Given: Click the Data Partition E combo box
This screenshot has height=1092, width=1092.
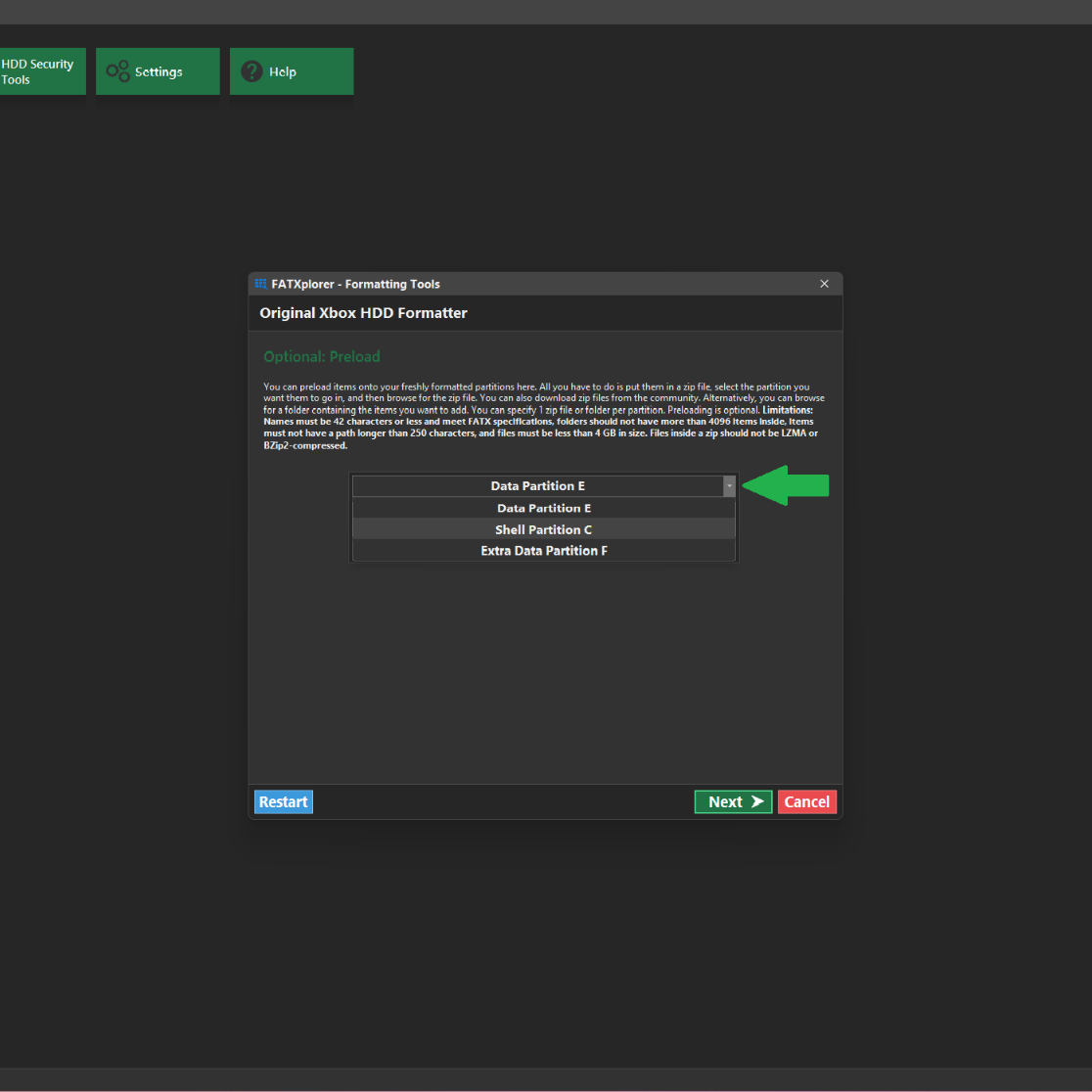Looking at the screenshot, I should 543,486.
